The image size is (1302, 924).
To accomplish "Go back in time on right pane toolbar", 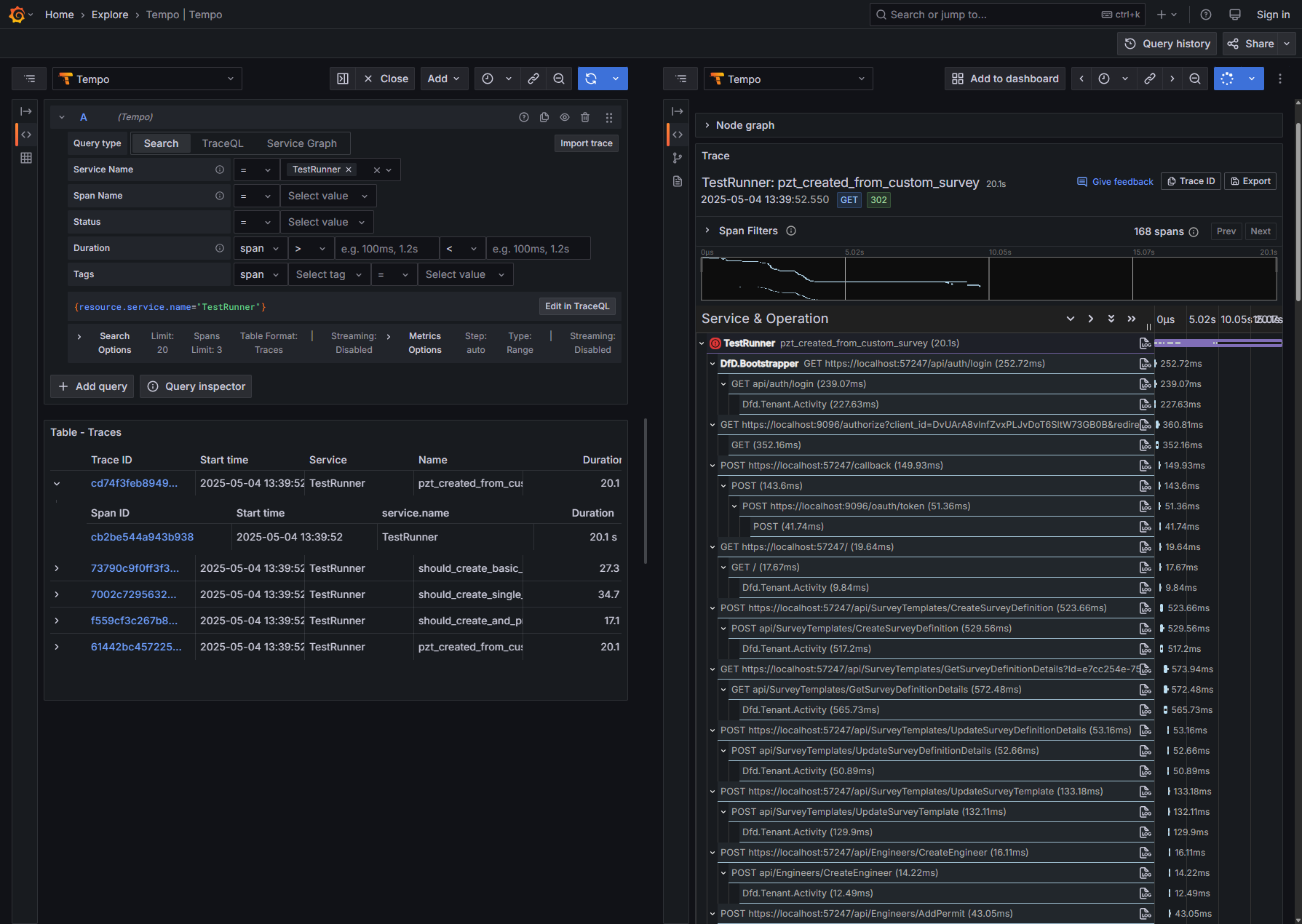I will [1081, 79].
